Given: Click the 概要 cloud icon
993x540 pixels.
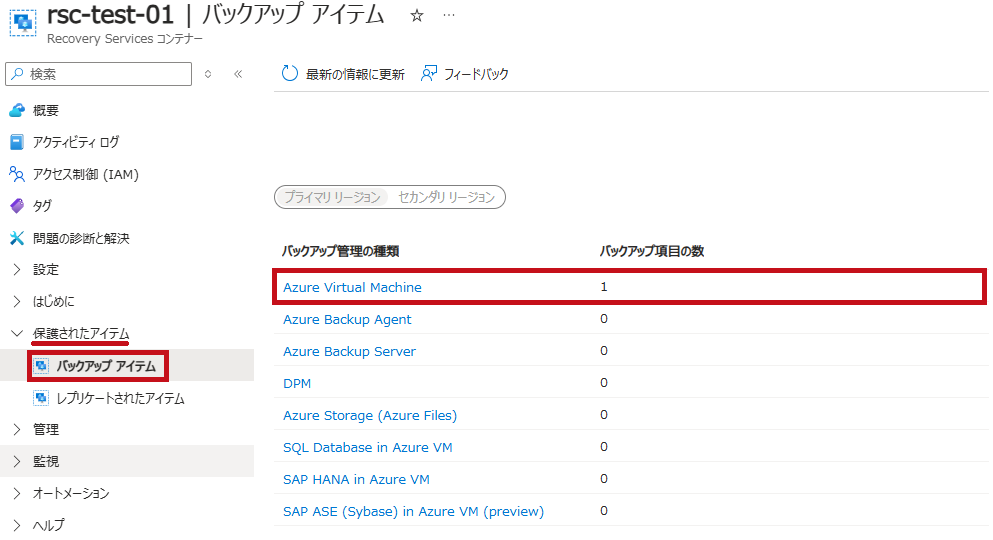Looking at the screenshot, I should click(x=17, y=110).
